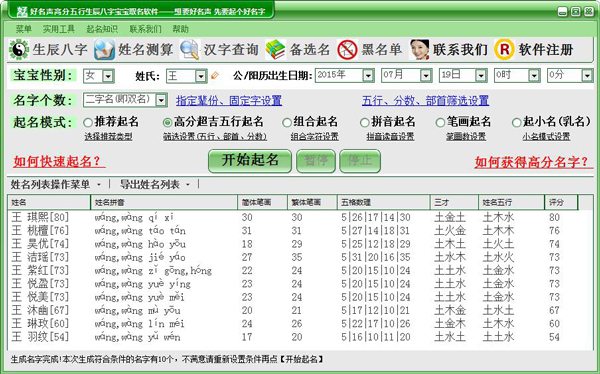Image resolution: width=600 pixels, height=374 pixels.
Task: Sort by the 五格数理 column header
Action: point(383,202)
